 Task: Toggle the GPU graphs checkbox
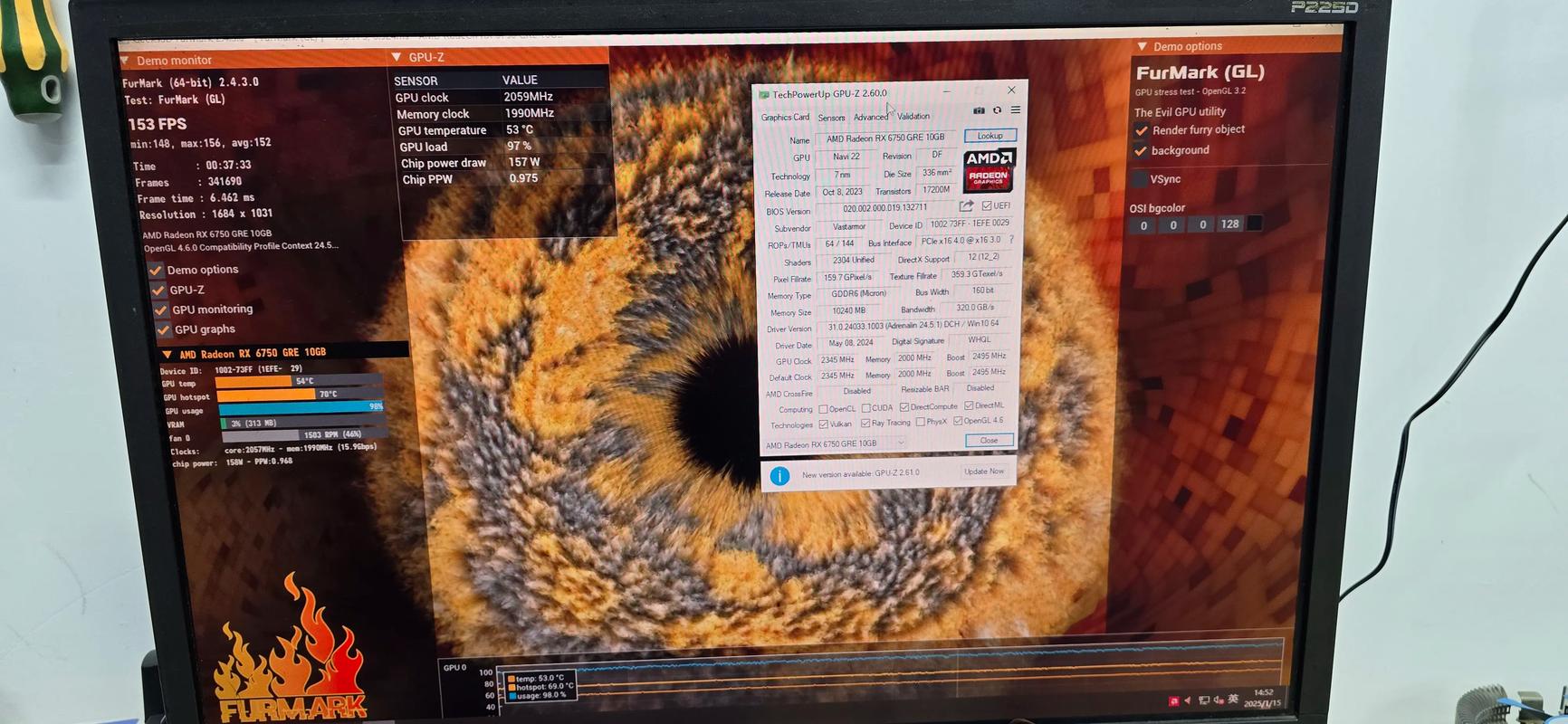pos(164,329)
